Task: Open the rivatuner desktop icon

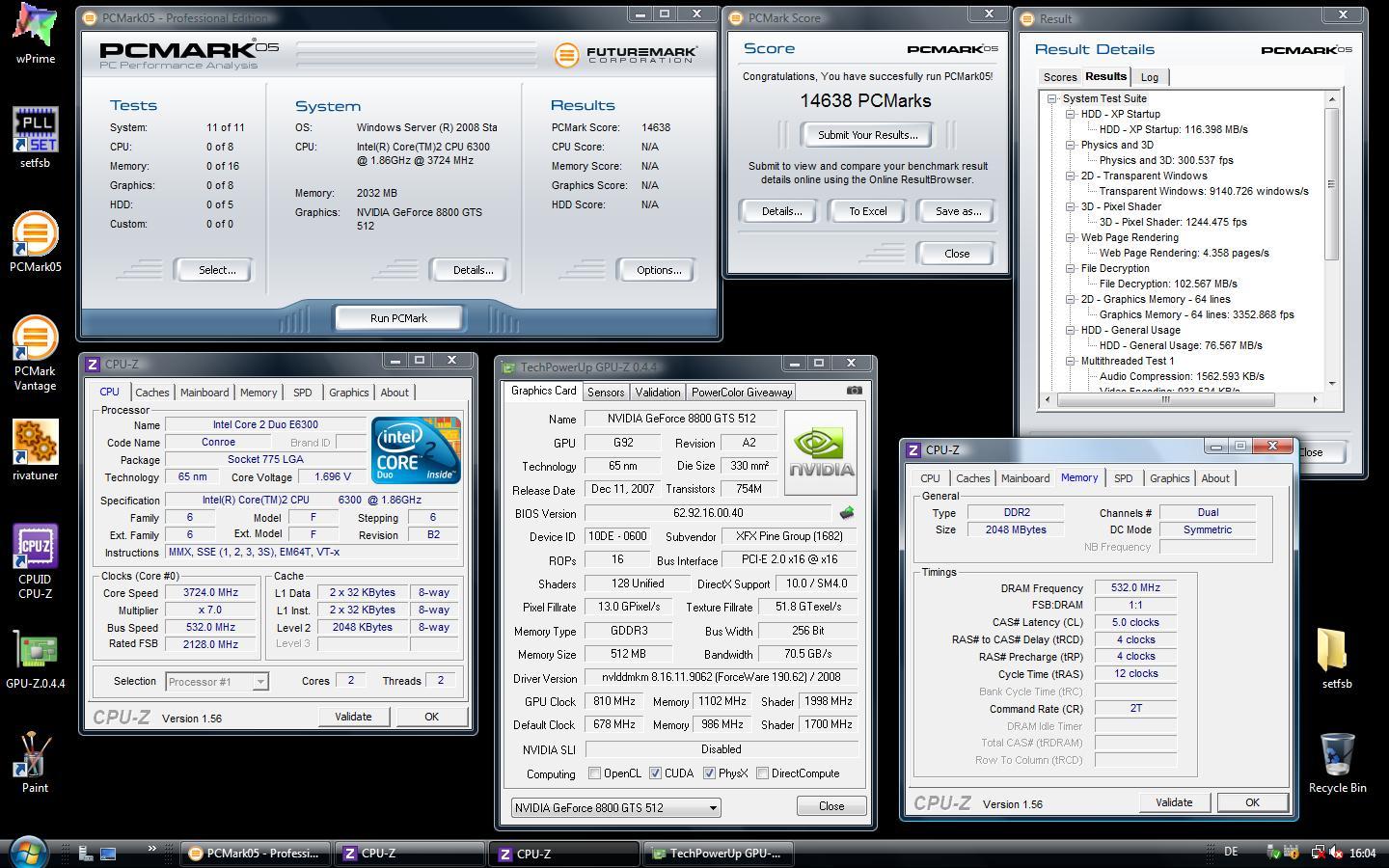Action: pyautogui.click(x=35, y=449)
